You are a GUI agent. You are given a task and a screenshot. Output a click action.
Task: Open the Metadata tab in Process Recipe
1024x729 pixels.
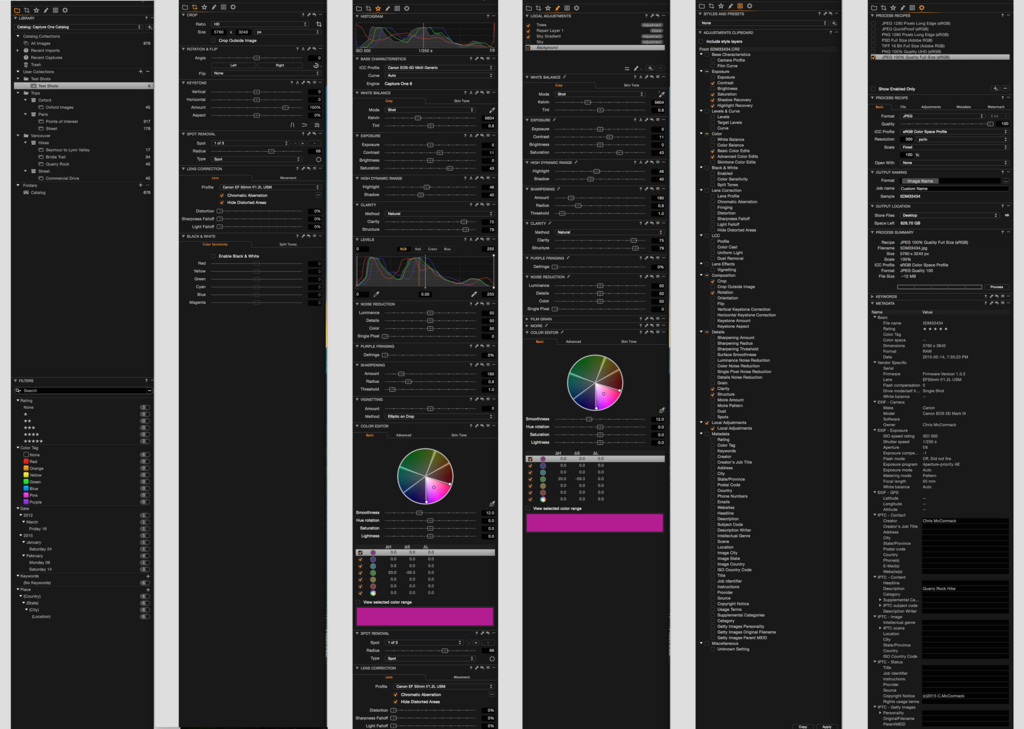pyautogui.click(x=963, y=106)
